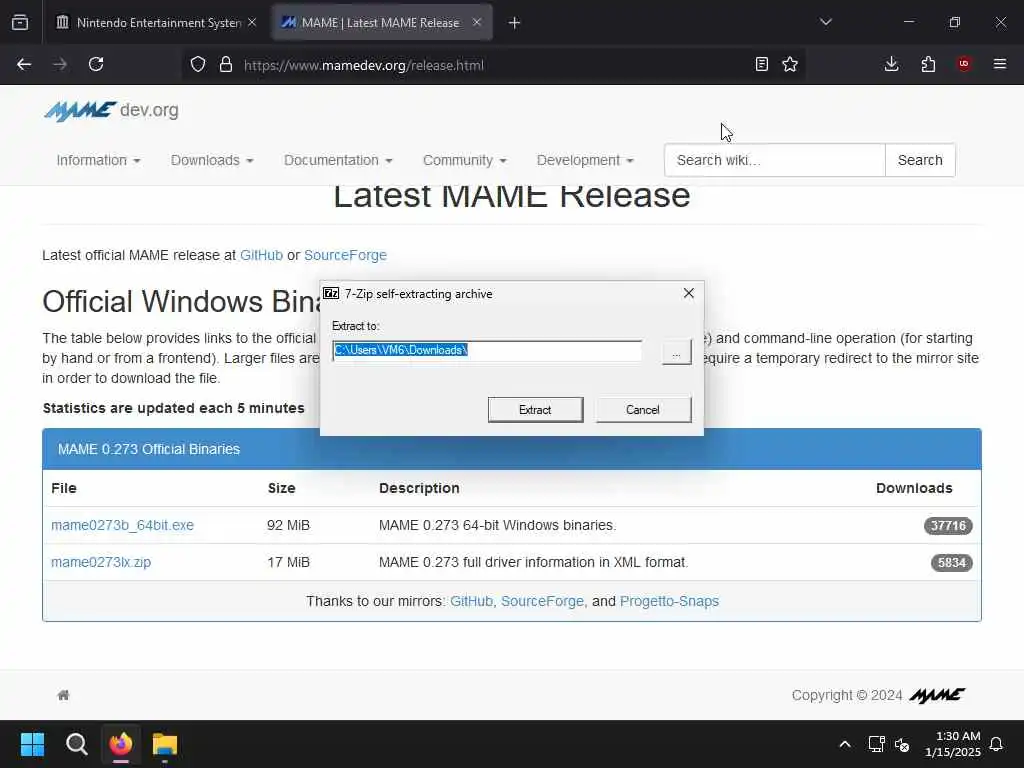This screenshot has height=768, width=1024.
Task: Click the Firefox back arrow button
Action: pyautogui.click(x=24, y=64)
